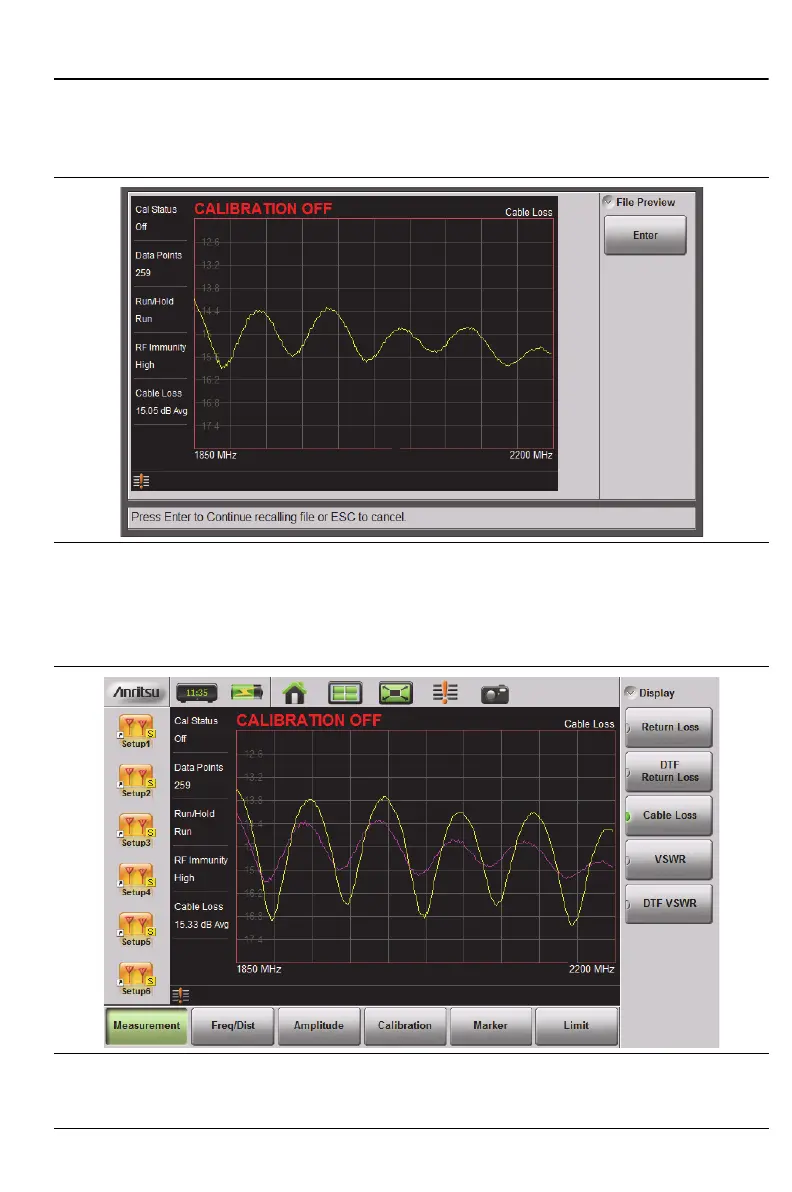Select the VSWR display button

point(669,859)
